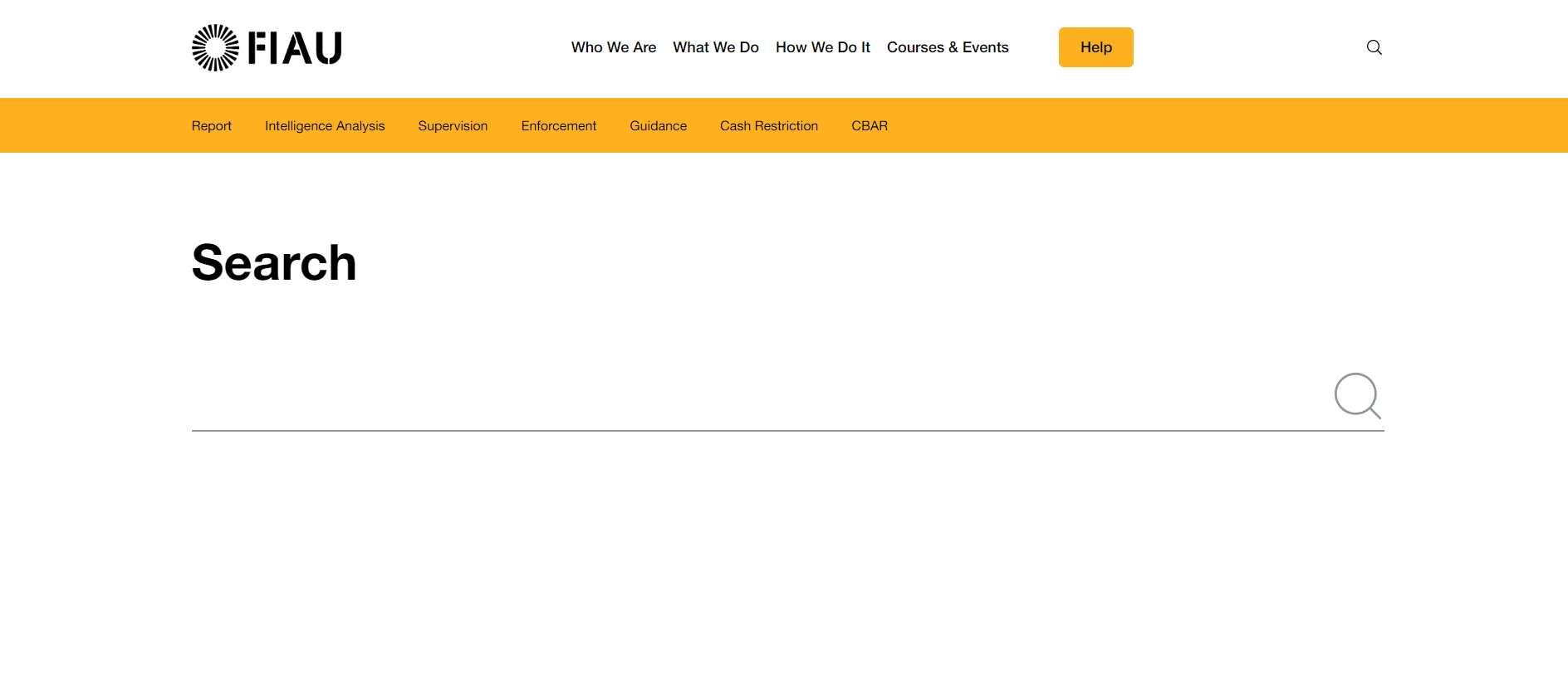
Task: Open the Who We Are menu
Action: click(613, 47)
